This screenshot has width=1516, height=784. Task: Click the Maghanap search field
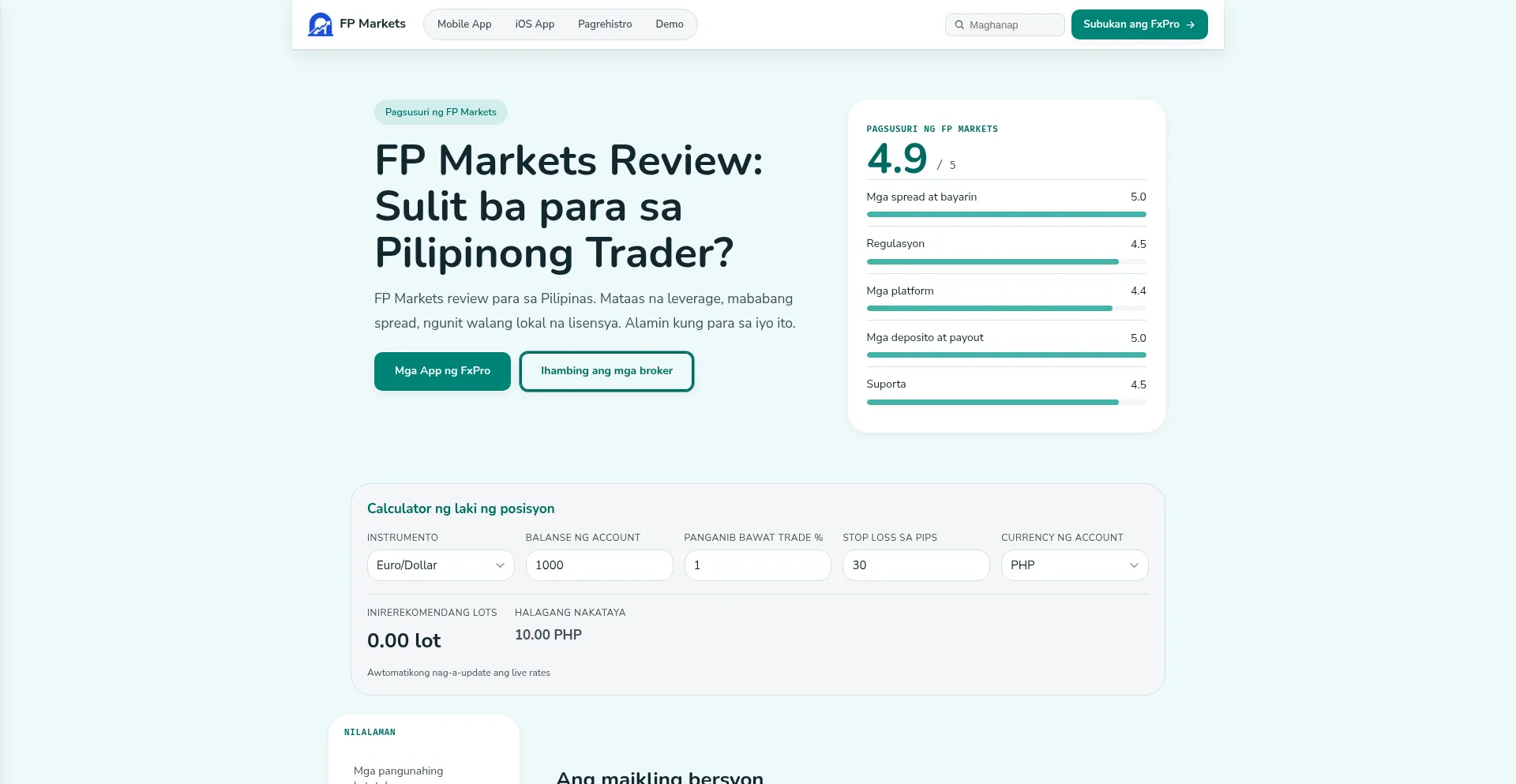1005,25
